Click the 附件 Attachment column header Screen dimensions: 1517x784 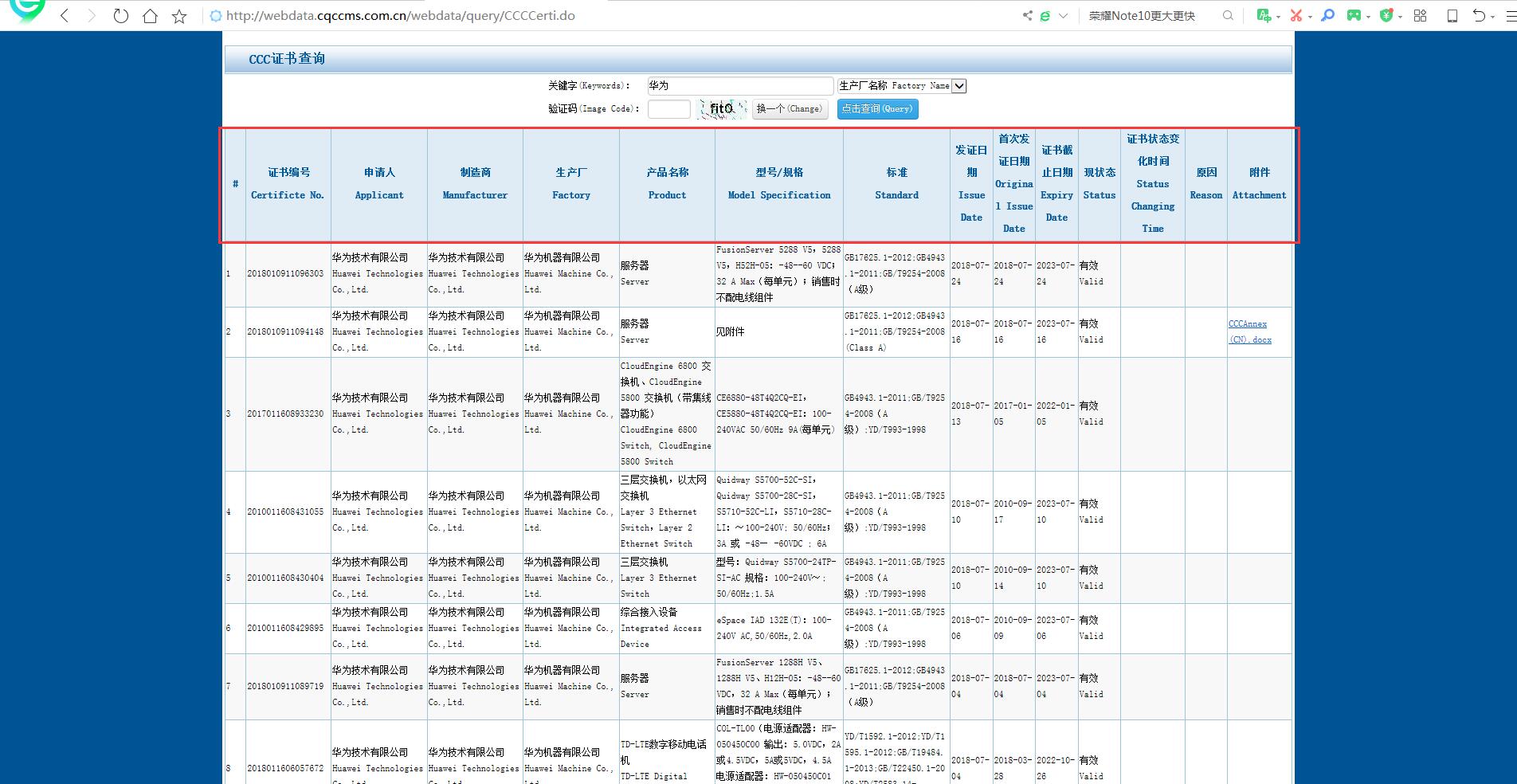coord(1259,184)
